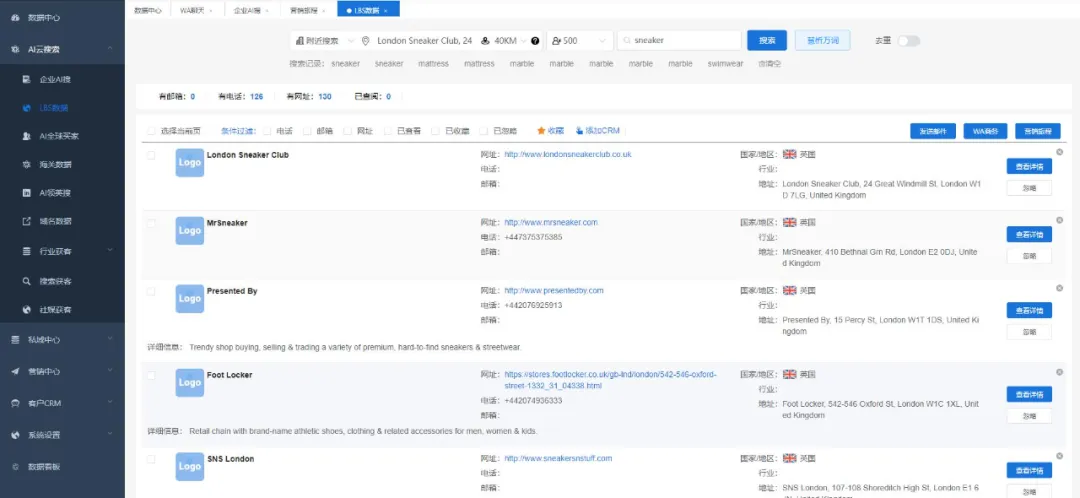Click the 系统设置 sidebar icon
1080x498 pixels.
(x=15, y=435)
